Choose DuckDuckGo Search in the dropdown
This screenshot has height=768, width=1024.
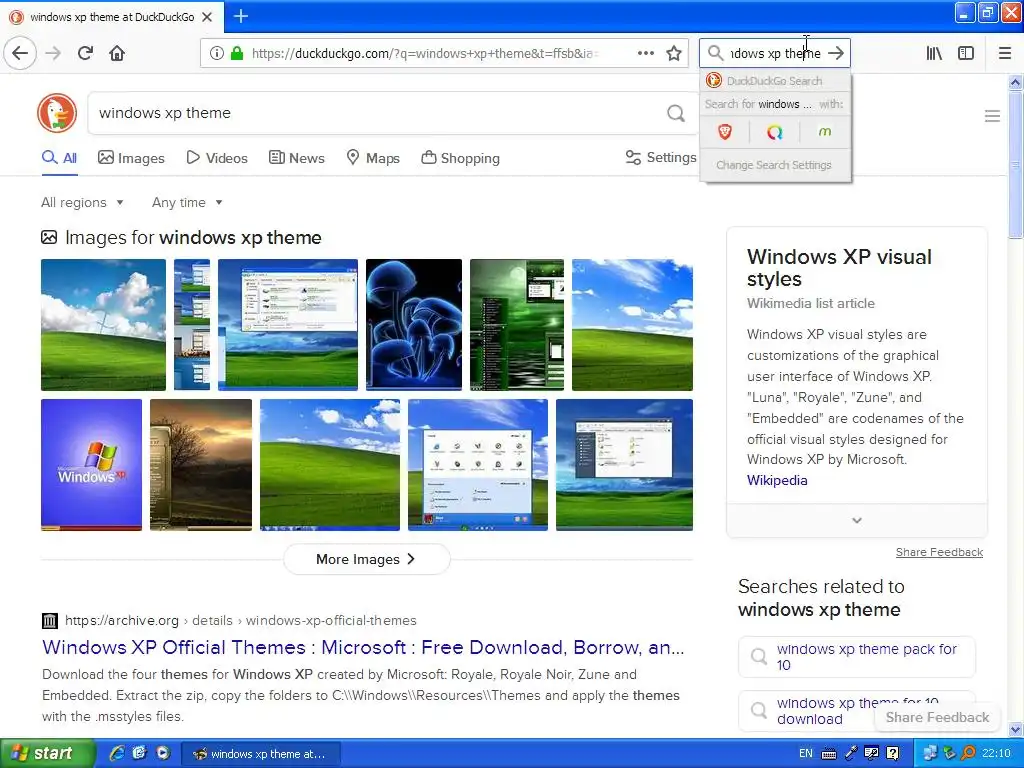pos(775,81)
